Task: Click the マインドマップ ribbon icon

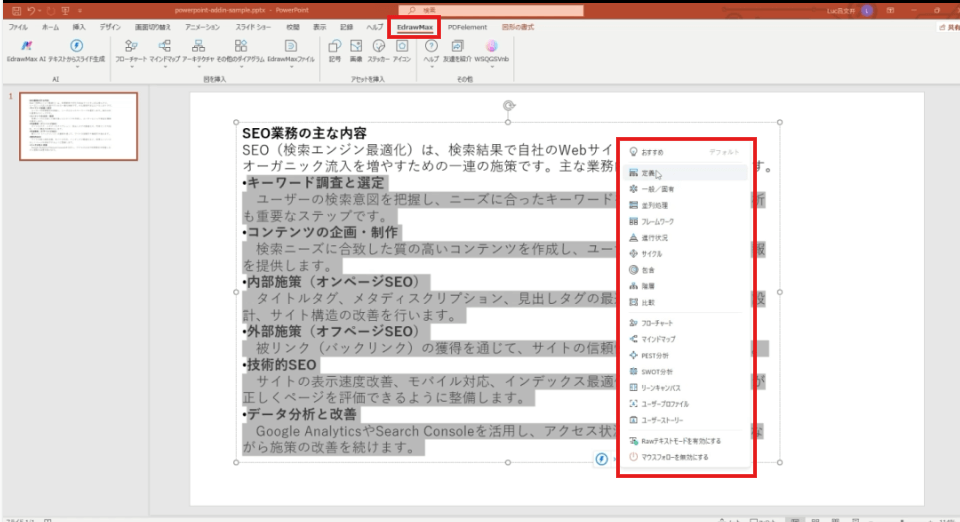Action: coord(165,46)
